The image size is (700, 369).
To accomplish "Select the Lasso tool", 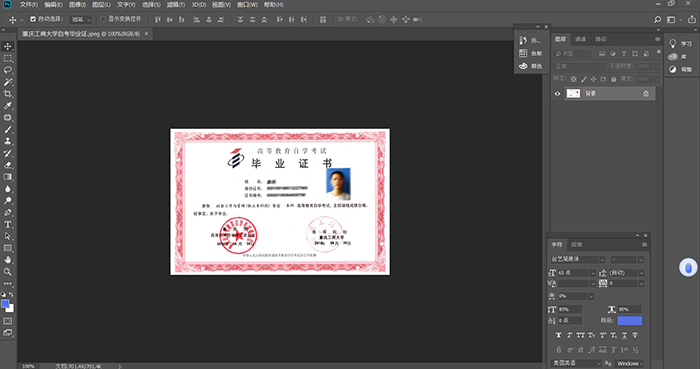I will pos(8,70).
